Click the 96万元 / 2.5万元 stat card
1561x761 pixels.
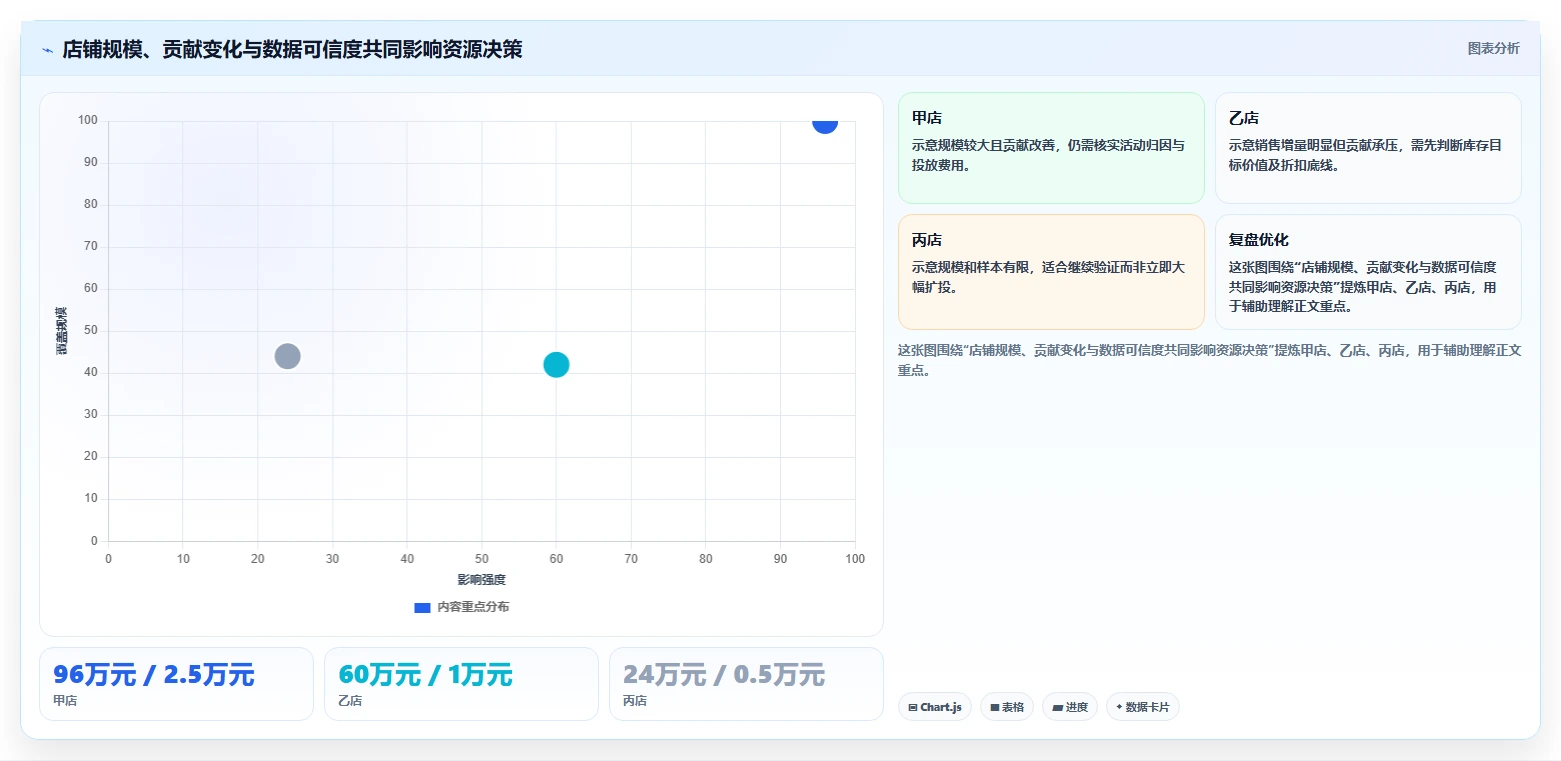click(176, 684)
